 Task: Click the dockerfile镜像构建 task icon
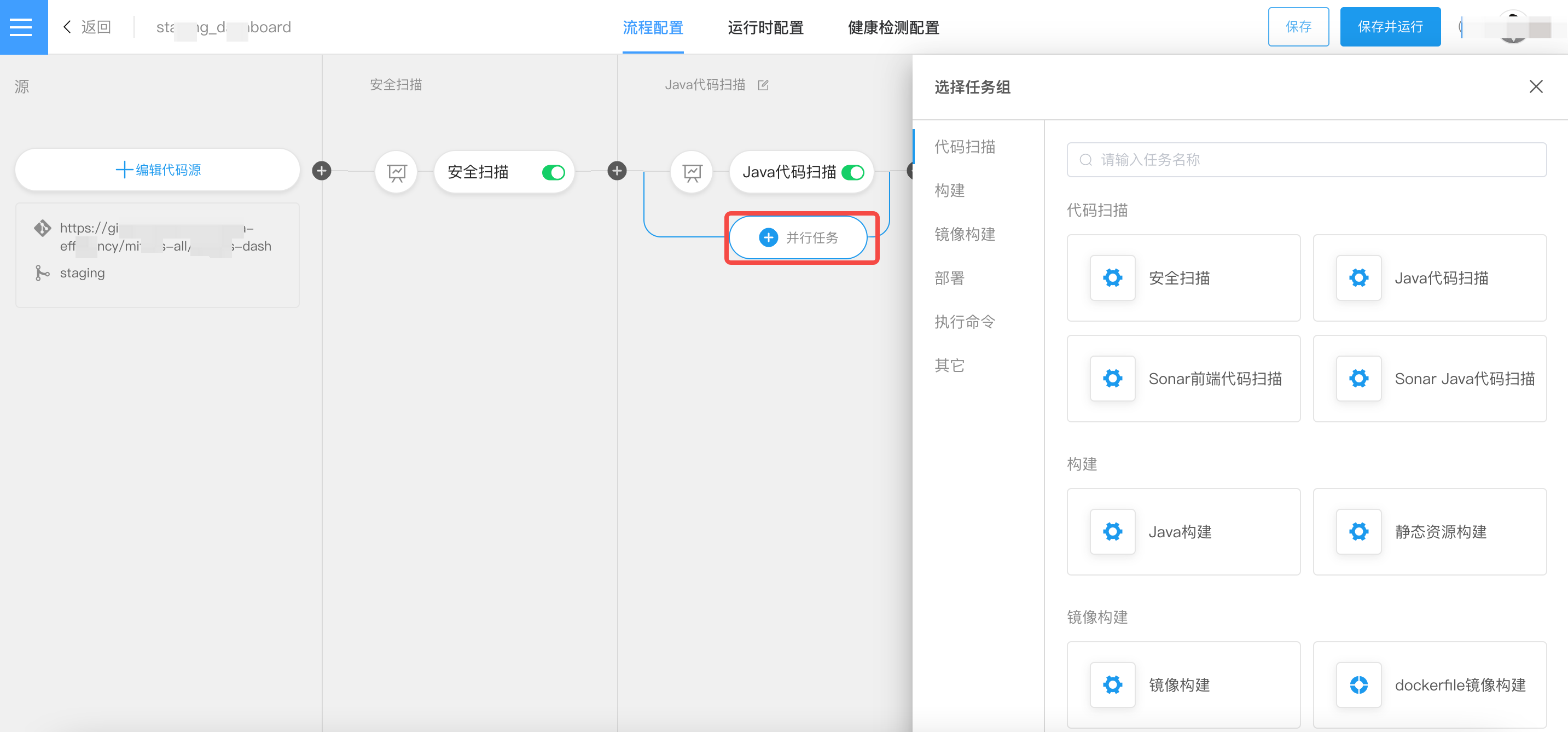[1358, 684]
